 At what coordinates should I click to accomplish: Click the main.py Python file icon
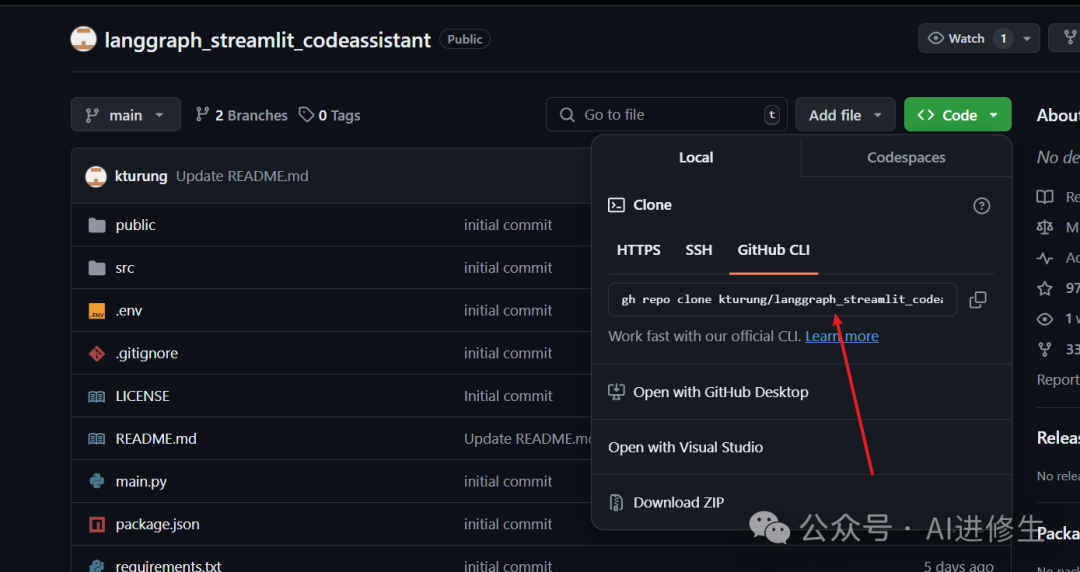[97, 481]
